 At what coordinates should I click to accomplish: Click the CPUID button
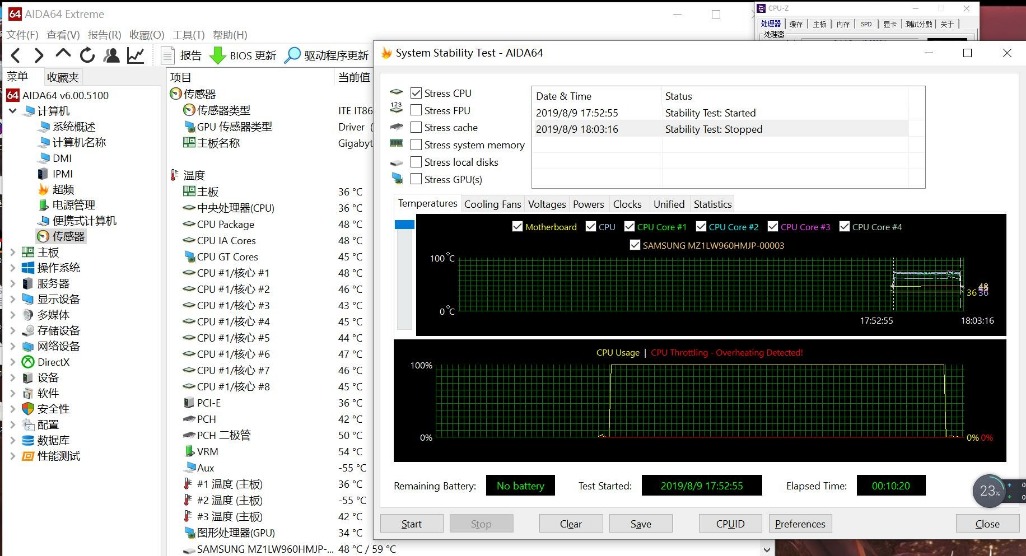point(730,523)
